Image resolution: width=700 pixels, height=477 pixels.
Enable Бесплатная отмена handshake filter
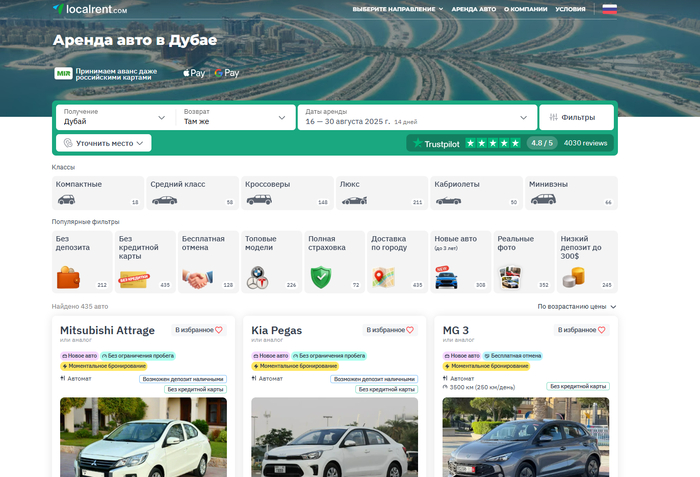[208, 262]
